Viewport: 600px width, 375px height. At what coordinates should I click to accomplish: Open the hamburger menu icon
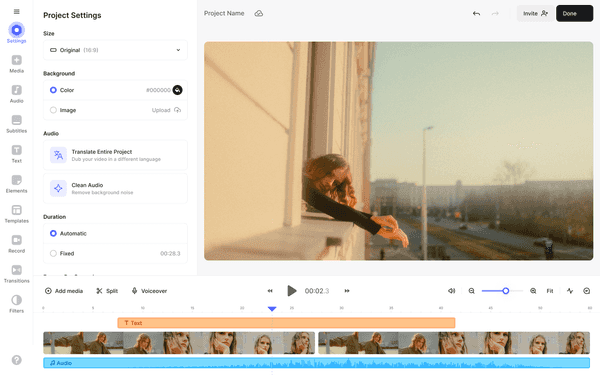click(x=16, y=11)
